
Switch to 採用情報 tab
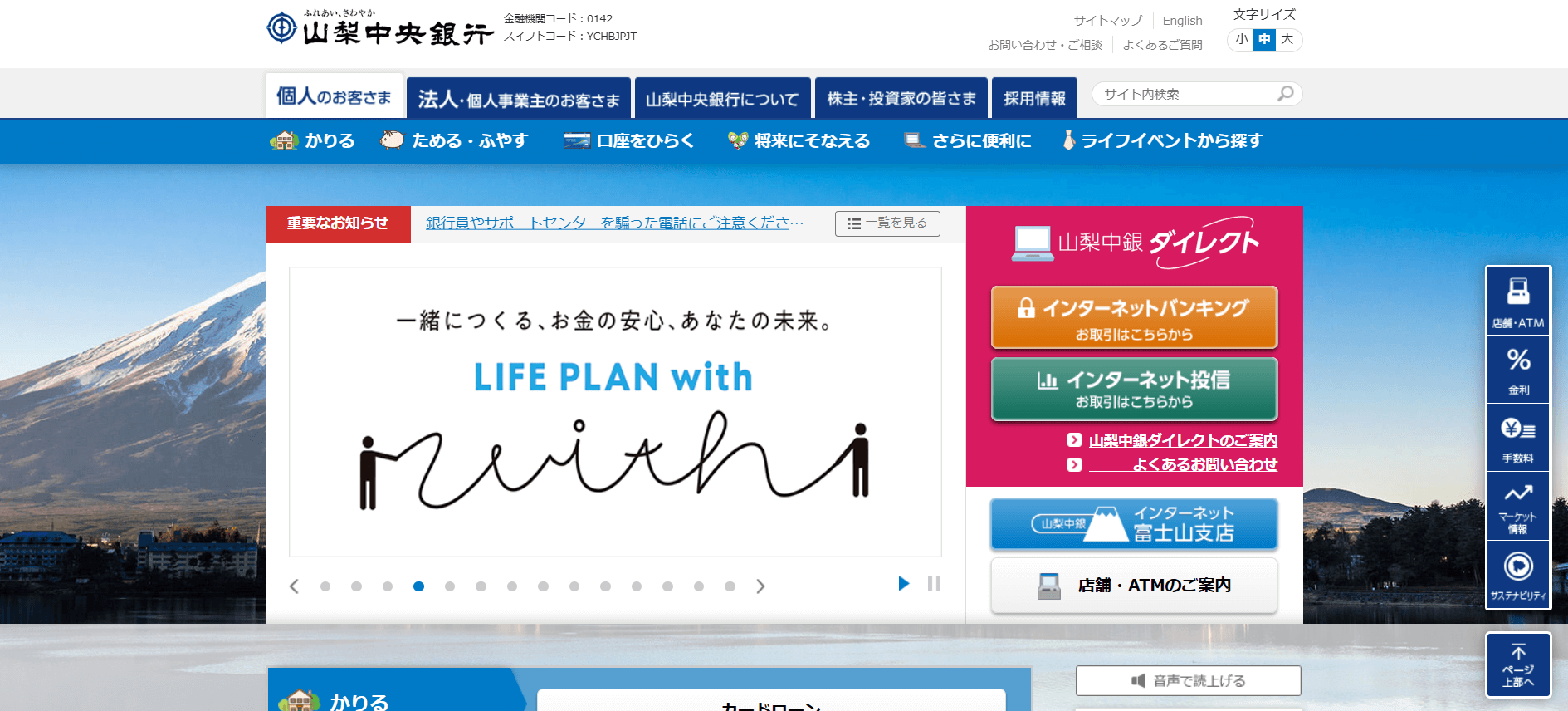point(1034,99)
